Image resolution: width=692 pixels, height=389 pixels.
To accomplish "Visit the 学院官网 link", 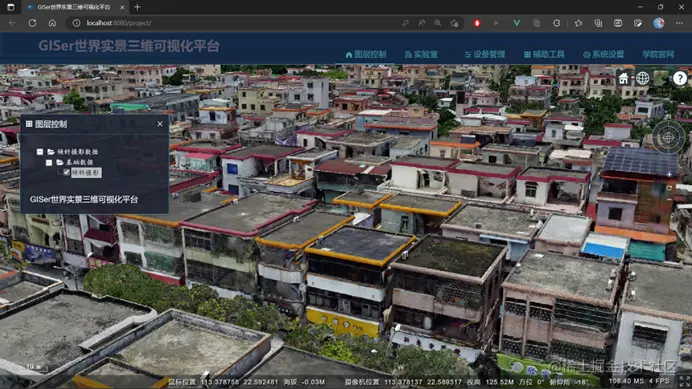I will 658,54.
